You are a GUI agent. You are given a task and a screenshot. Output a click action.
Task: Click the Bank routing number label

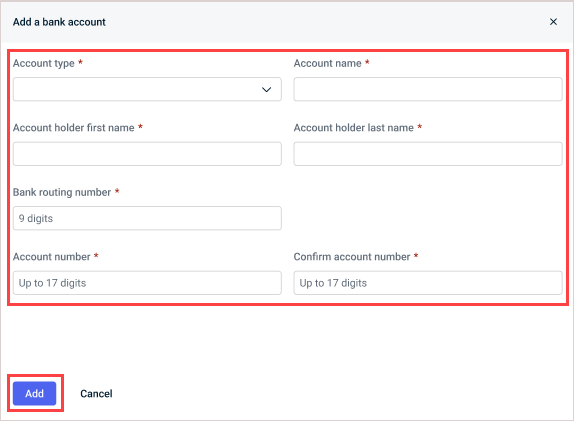[62, 192]
